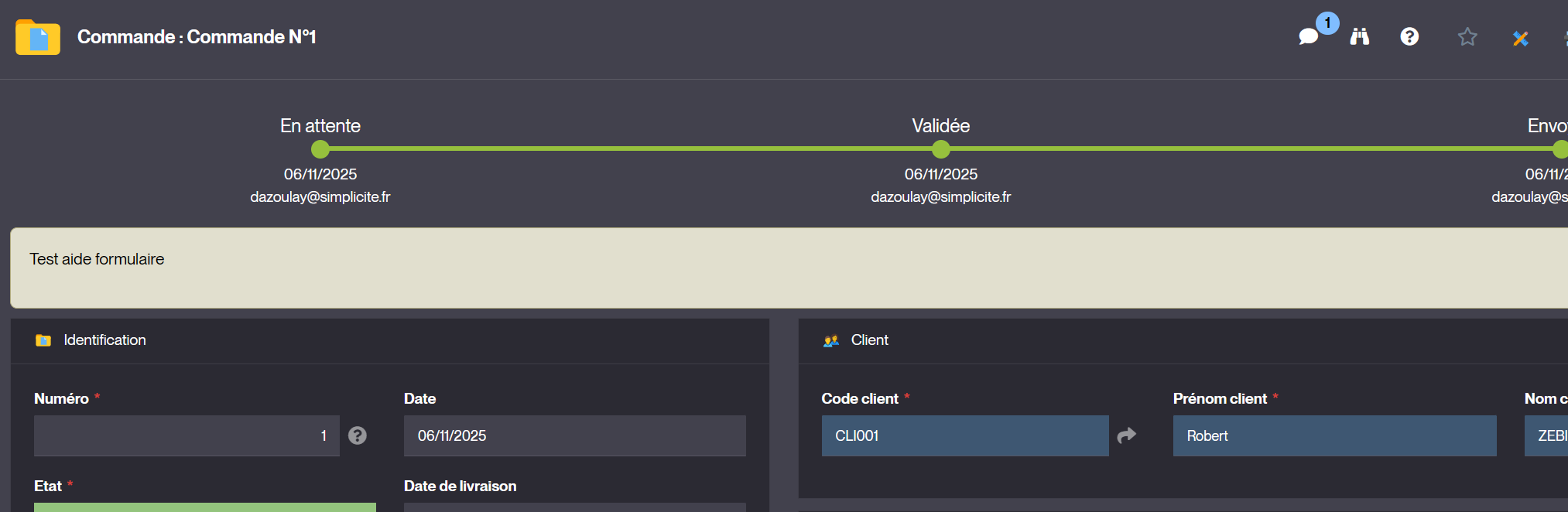Screen dimensions: 1568x512
Task: Click into the Numéro input field
Action: point(186,435)
